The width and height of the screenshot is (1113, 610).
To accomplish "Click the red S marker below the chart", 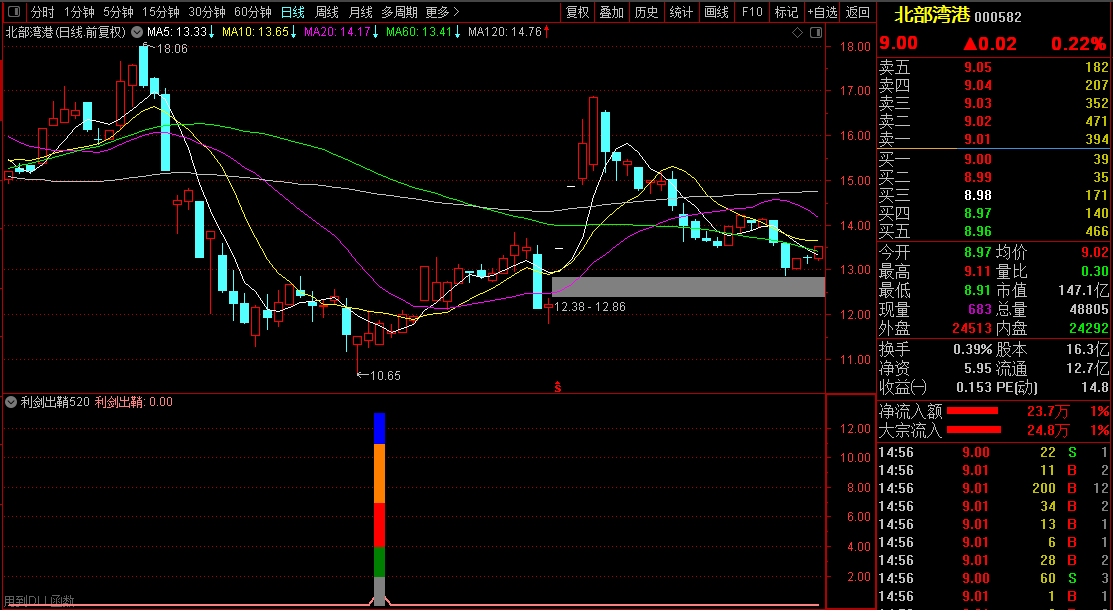I will (558, 385).
